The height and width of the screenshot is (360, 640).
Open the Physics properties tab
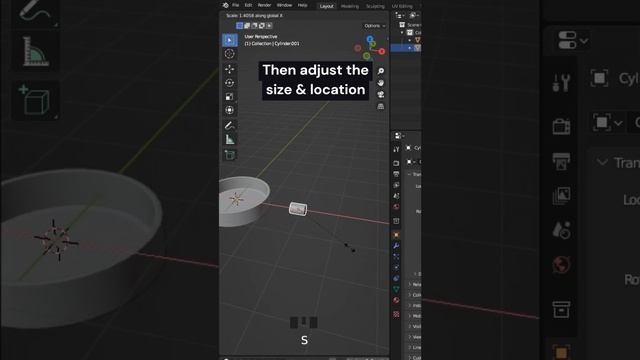click(x=396, y=268)
